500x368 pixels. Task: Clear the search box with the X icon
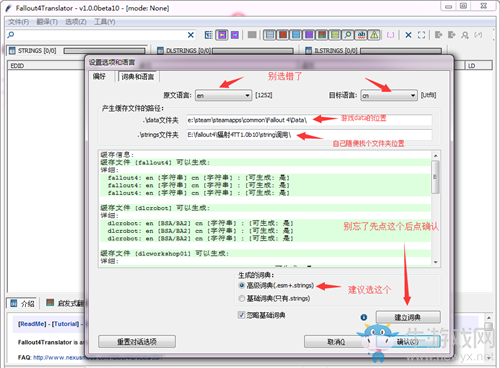point(191,35)
